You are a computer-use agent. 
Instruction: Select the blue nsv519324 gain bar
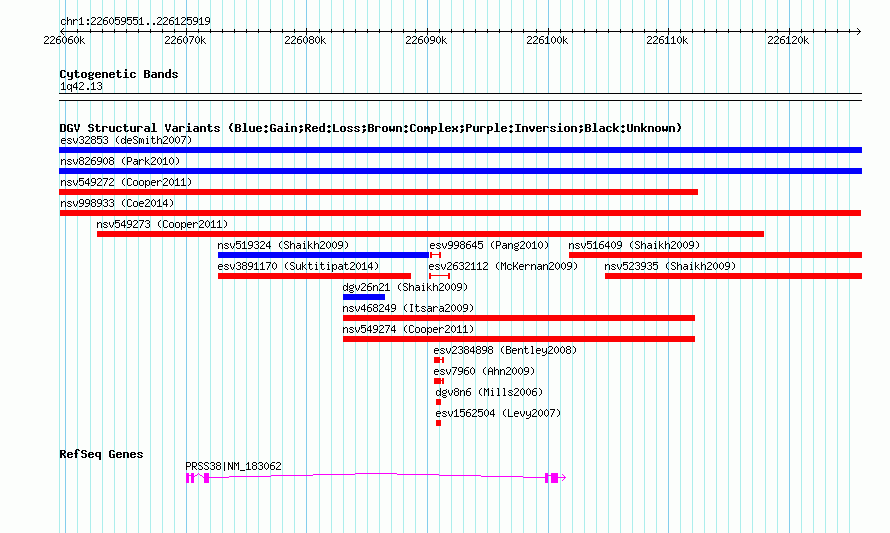(x=324, y=255)
